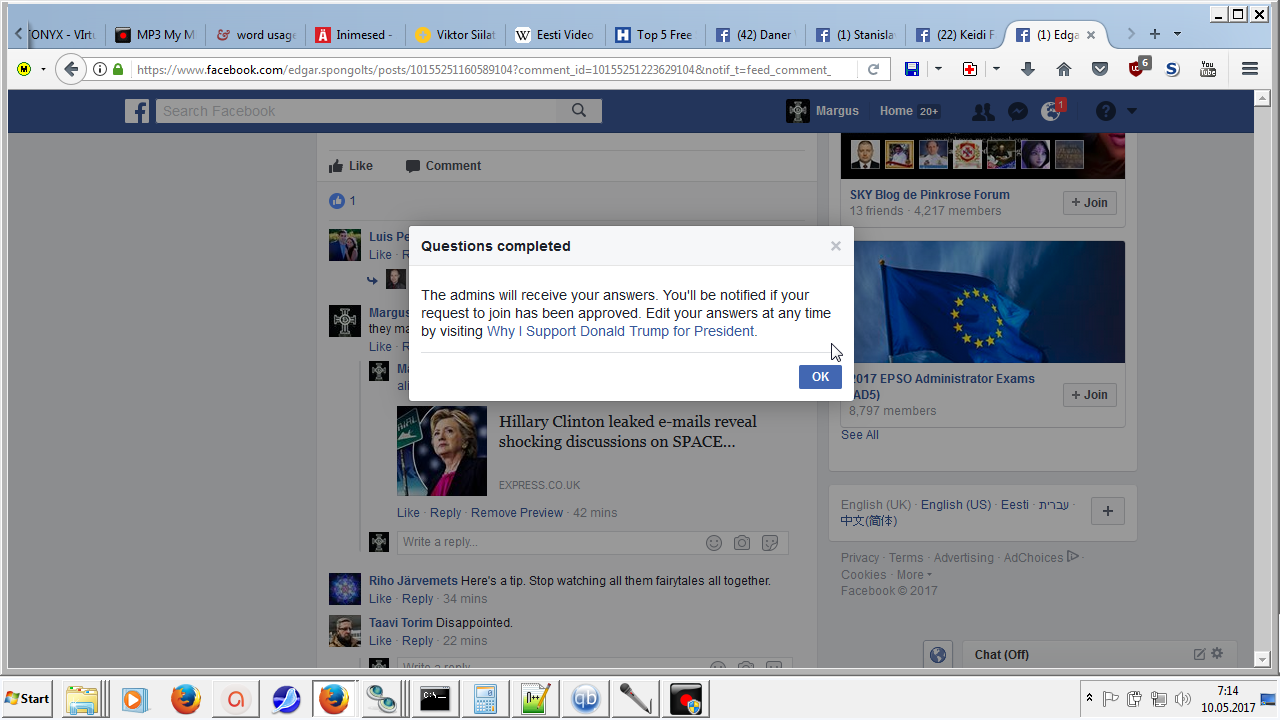
Task: Open the Windows Start menu
Action: (28, 699)
